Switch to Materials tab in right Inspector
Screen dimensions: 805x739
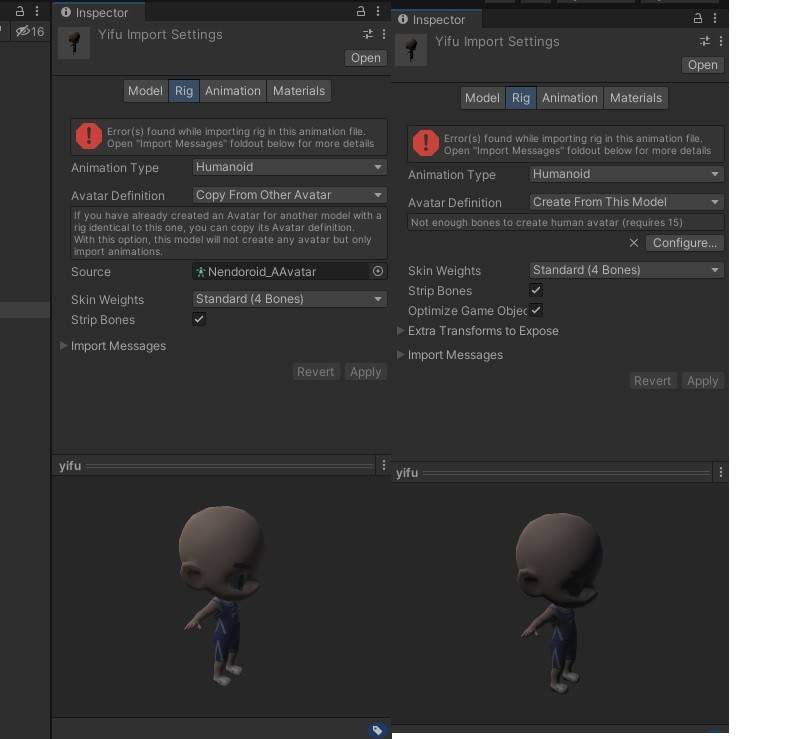click(x=636, y=98)
